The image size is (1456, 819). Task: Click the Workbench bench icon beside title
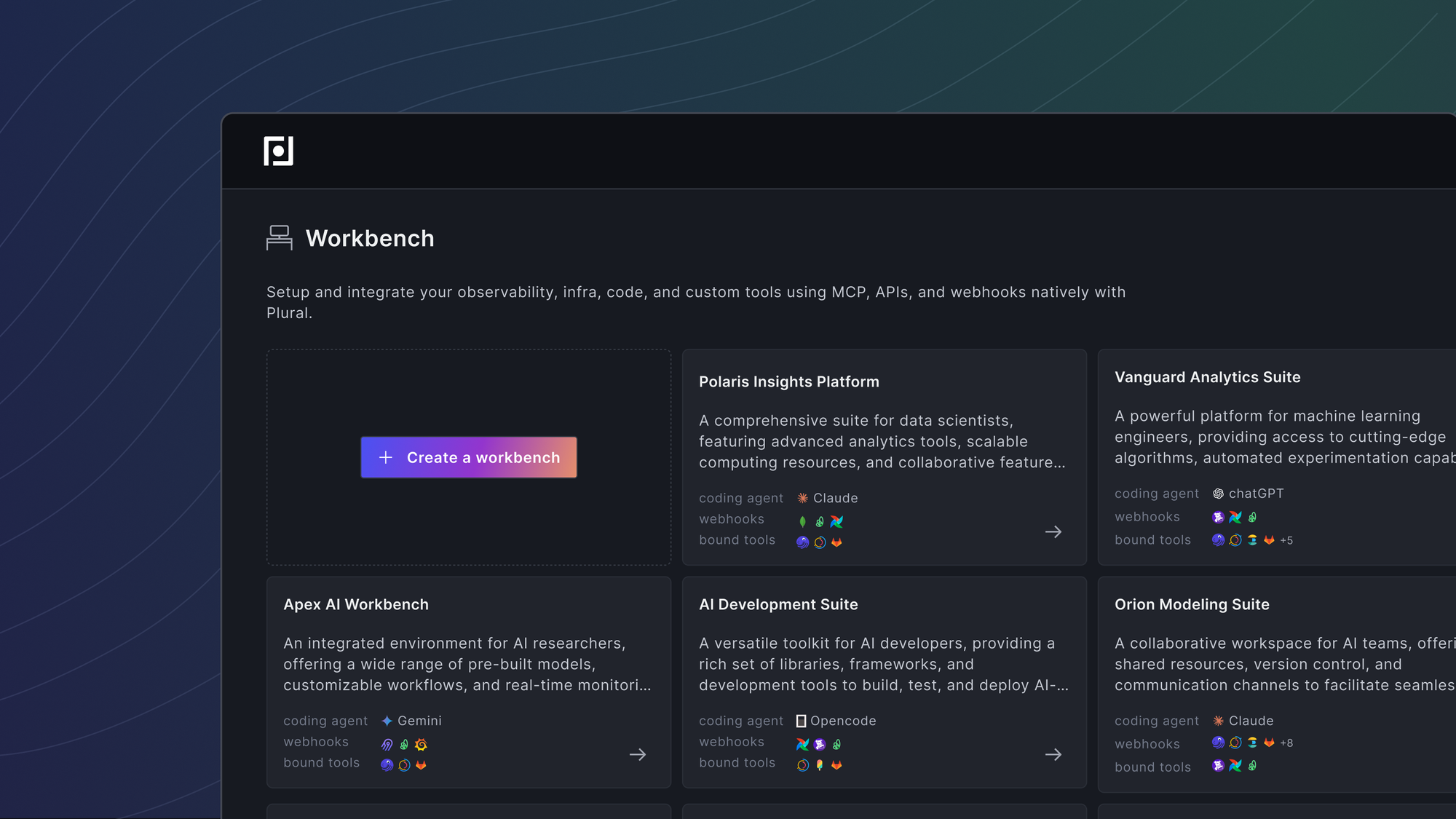279,238
